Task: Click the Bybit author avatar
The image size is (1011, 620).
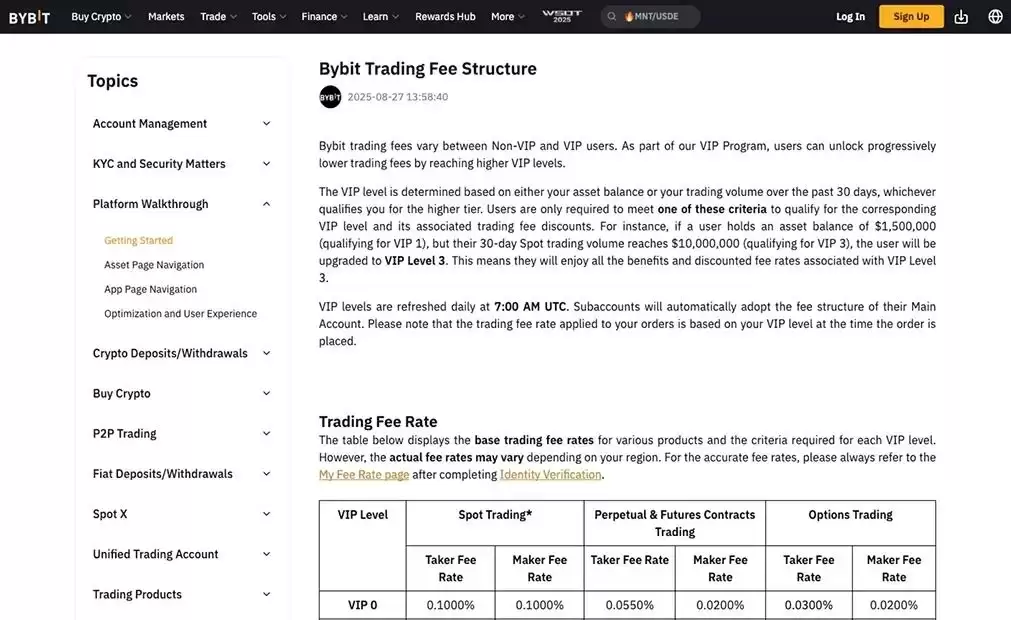Action: (330, 97)
